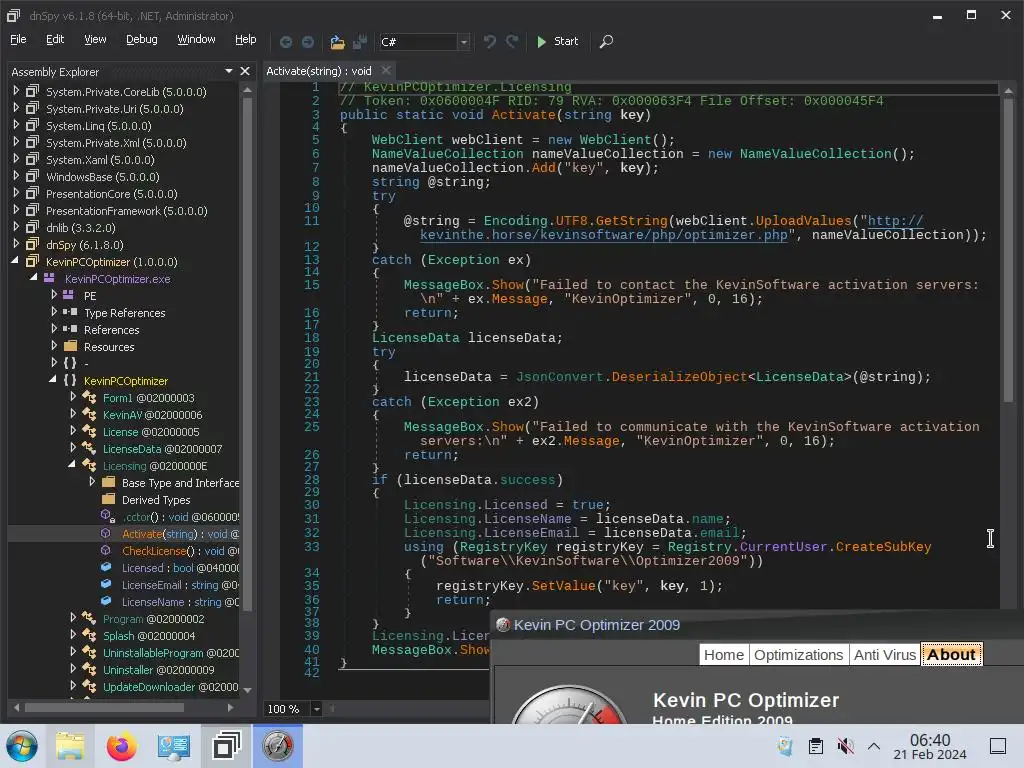1024x768 pixels.
Task: Select the Activate(string) : void tab
Action: point(319,71)
